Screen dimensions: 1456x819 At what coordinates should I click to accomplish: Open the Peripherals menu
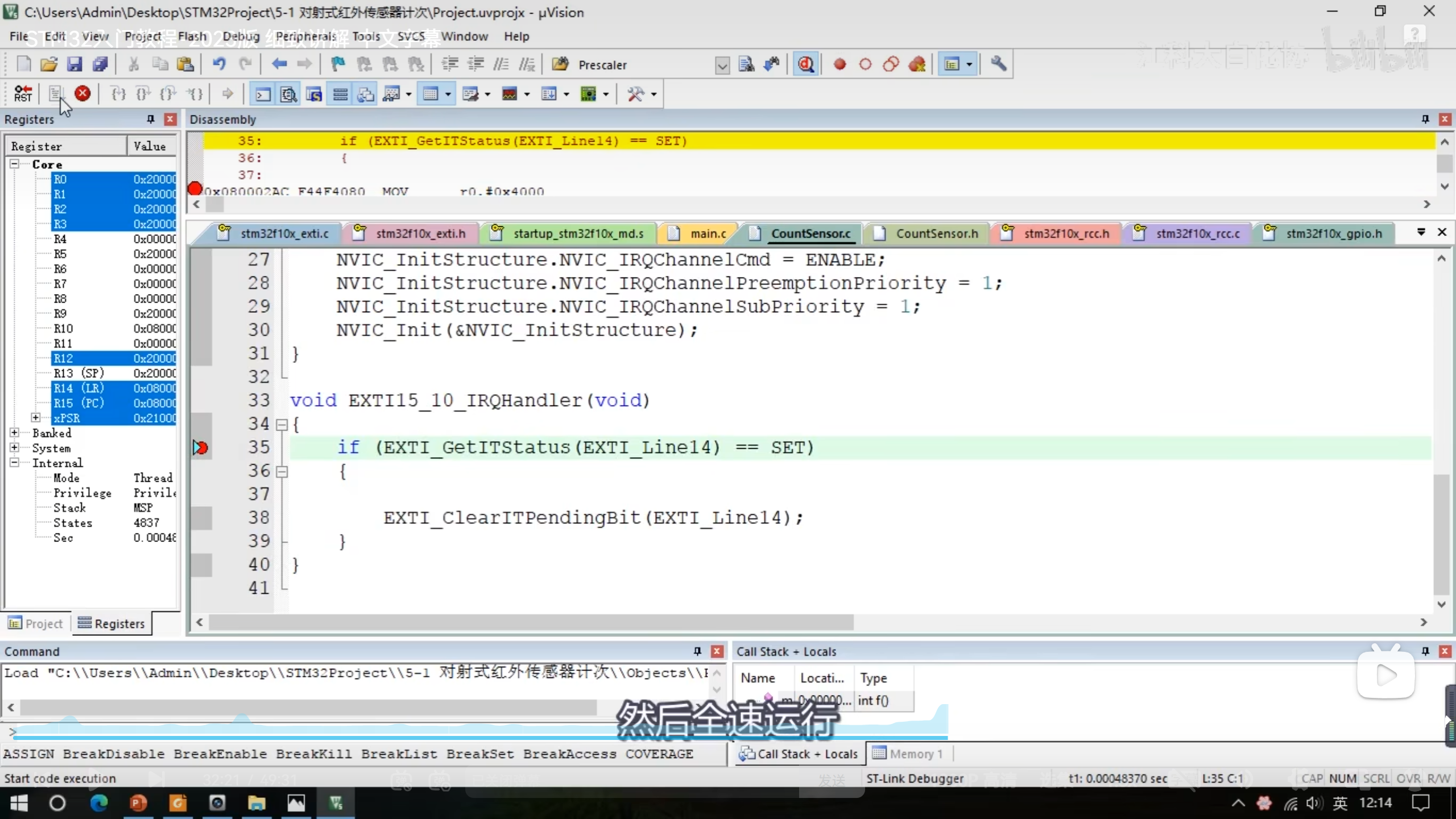306,36
